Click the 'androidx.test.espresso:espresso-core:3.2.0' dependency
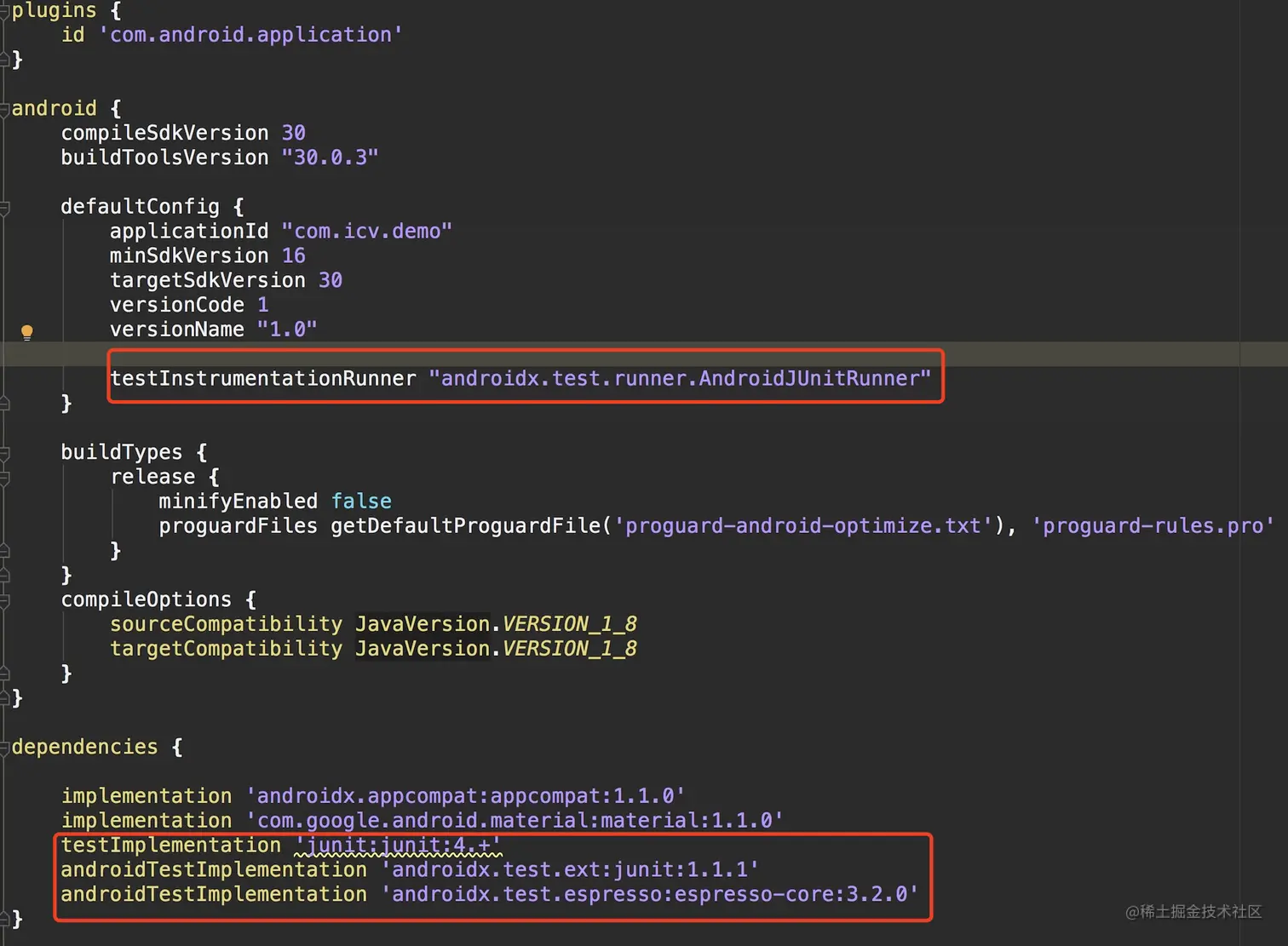This screenshot has width=1288, height=946. [x=649, y=894]
